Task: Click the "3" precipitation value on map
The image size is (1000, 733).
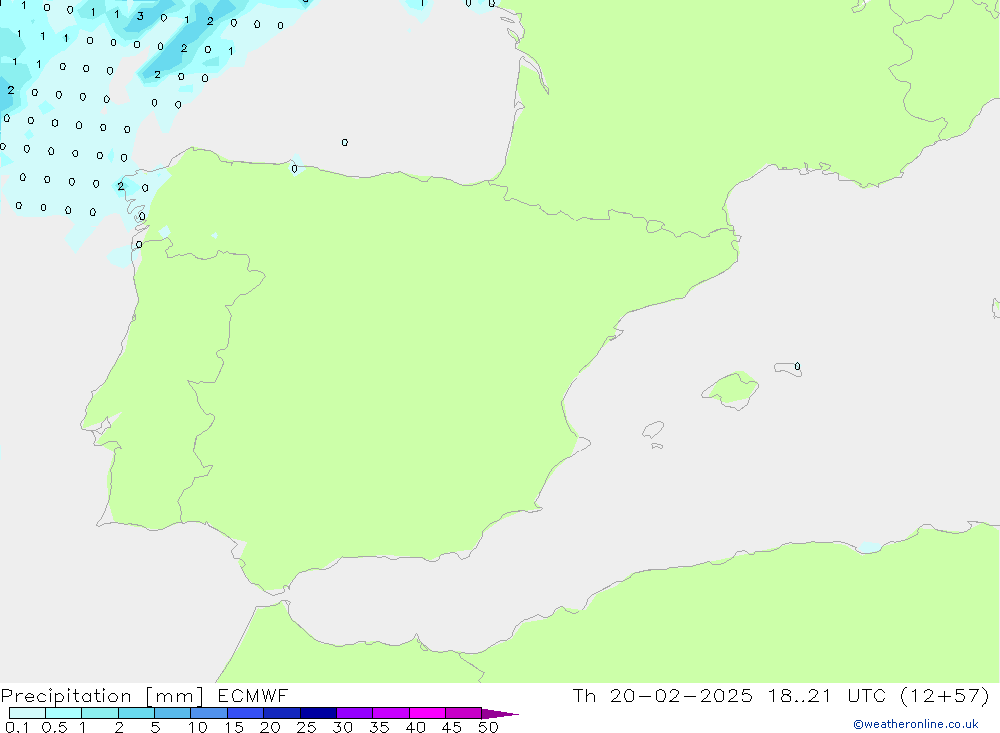Action: click(x=140, y=17)
